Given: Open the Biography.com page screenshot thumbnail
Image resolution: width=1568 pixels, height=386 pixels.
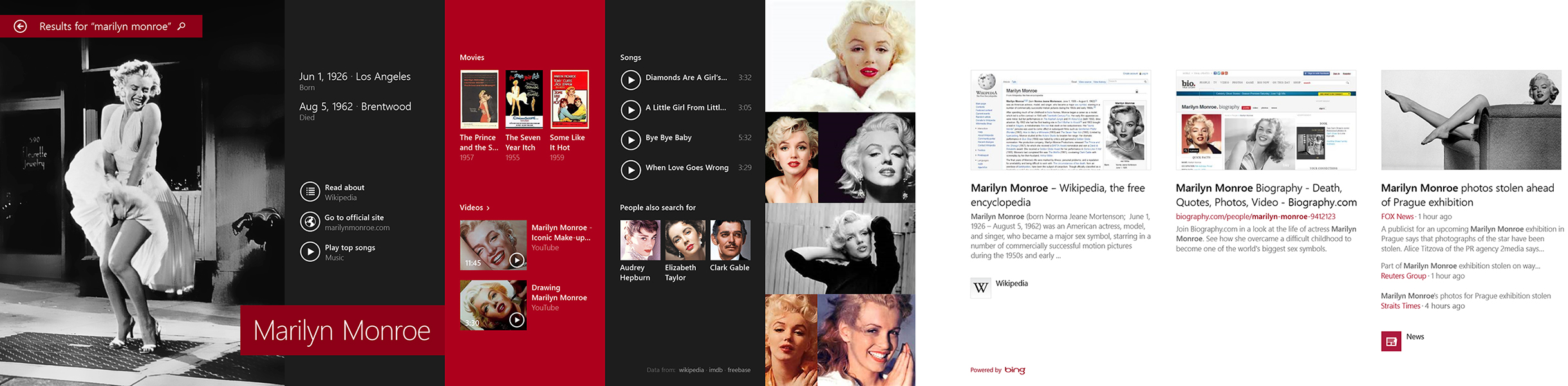Looking at the screenshot, I should pos(1265,120).
